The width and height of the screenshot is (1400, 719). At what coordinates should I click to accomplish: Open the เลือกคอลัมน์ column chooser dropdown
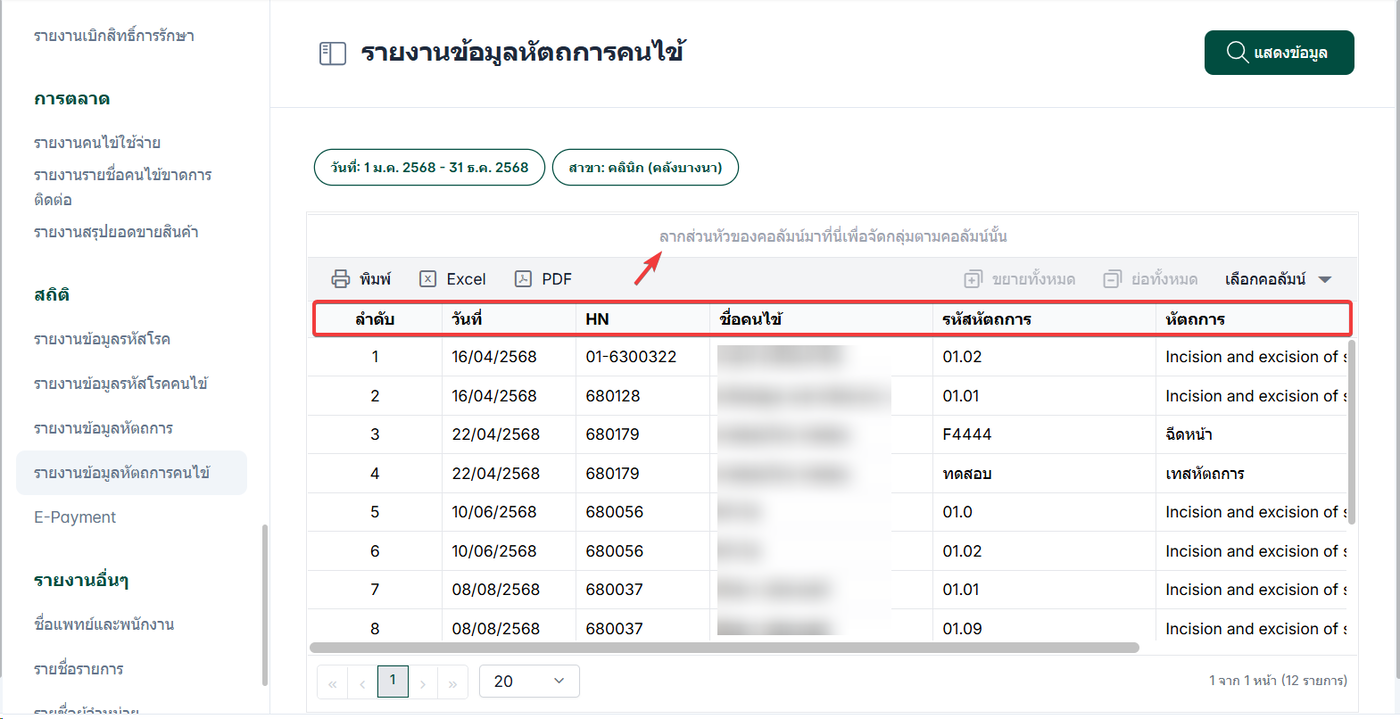tap(1279, 279)
